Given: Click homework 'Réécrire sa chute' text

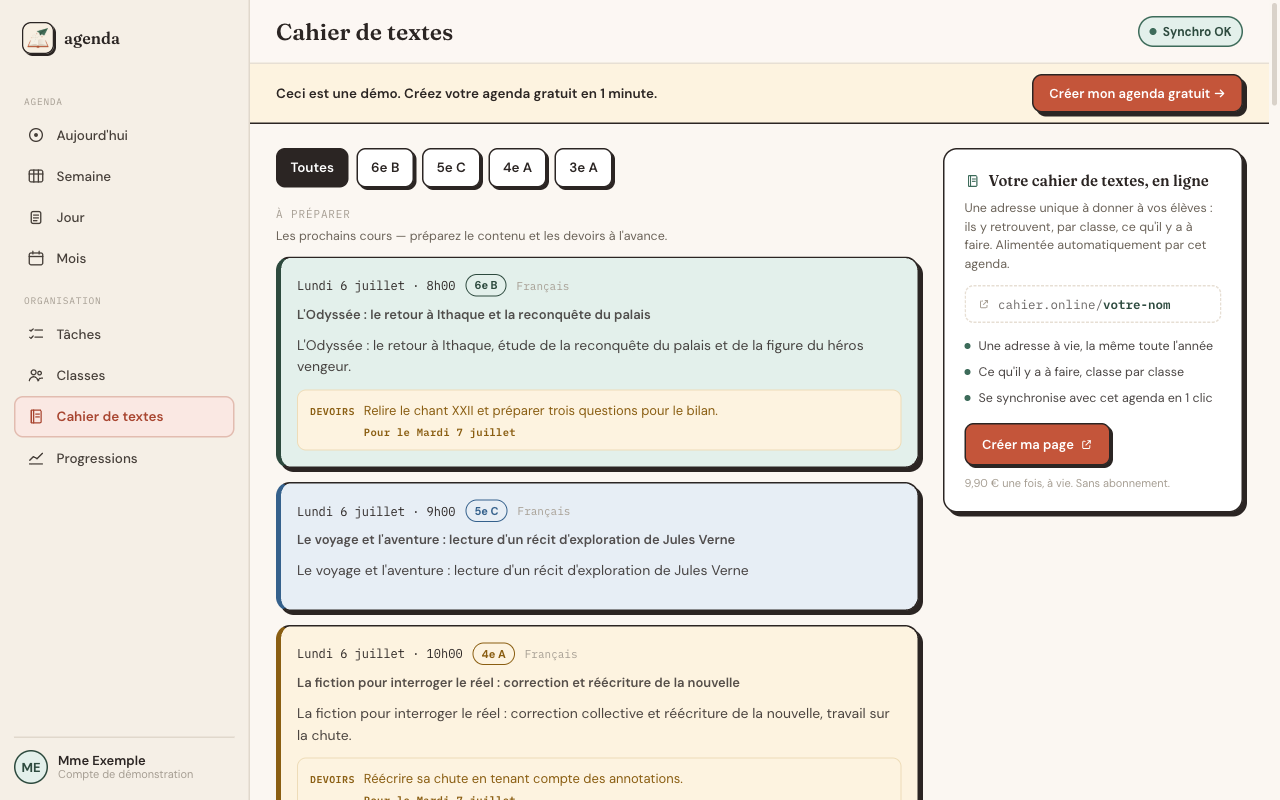Looking at the screenshot, I should [523, 778].
